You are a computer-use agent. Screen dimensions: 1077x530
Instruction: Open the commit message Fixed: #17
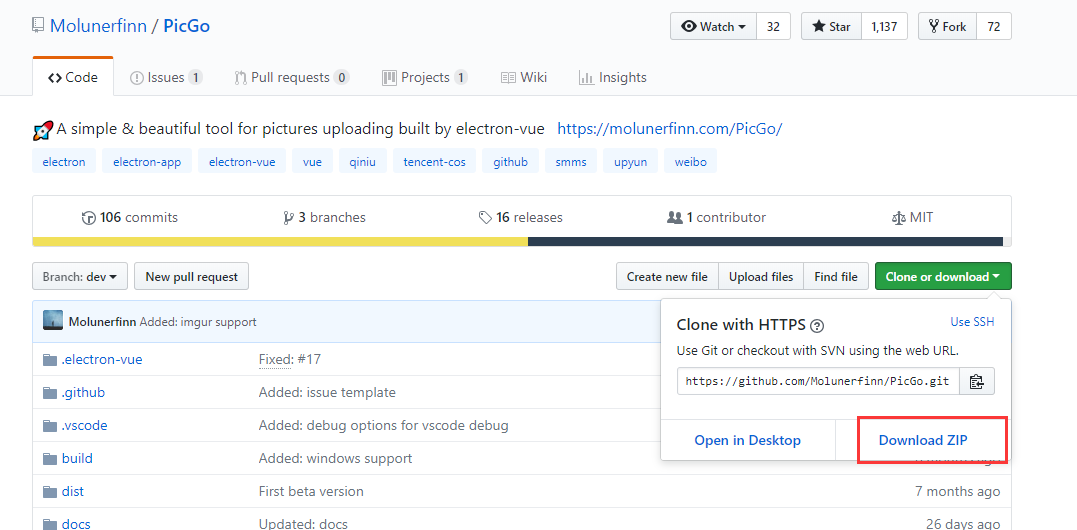289,359
